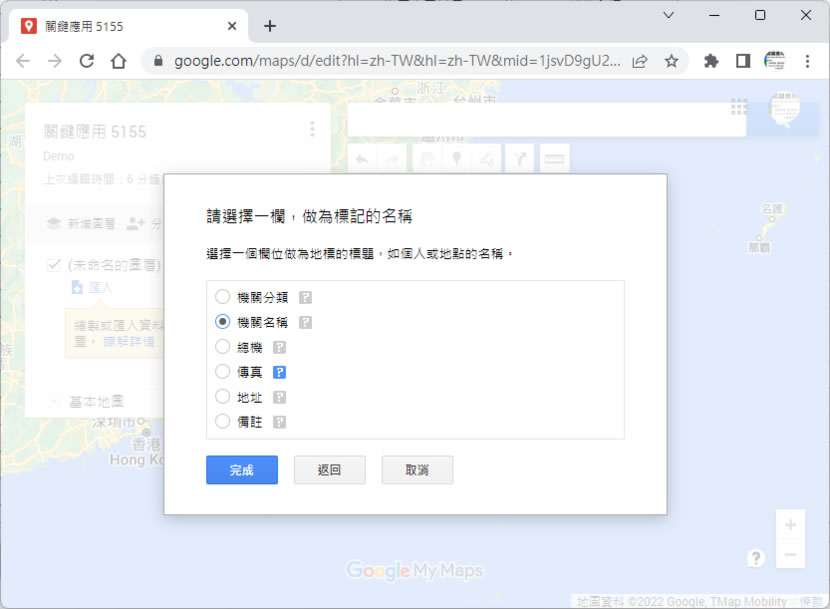
Task: Reload the page
Action: (x=87, y=61)
